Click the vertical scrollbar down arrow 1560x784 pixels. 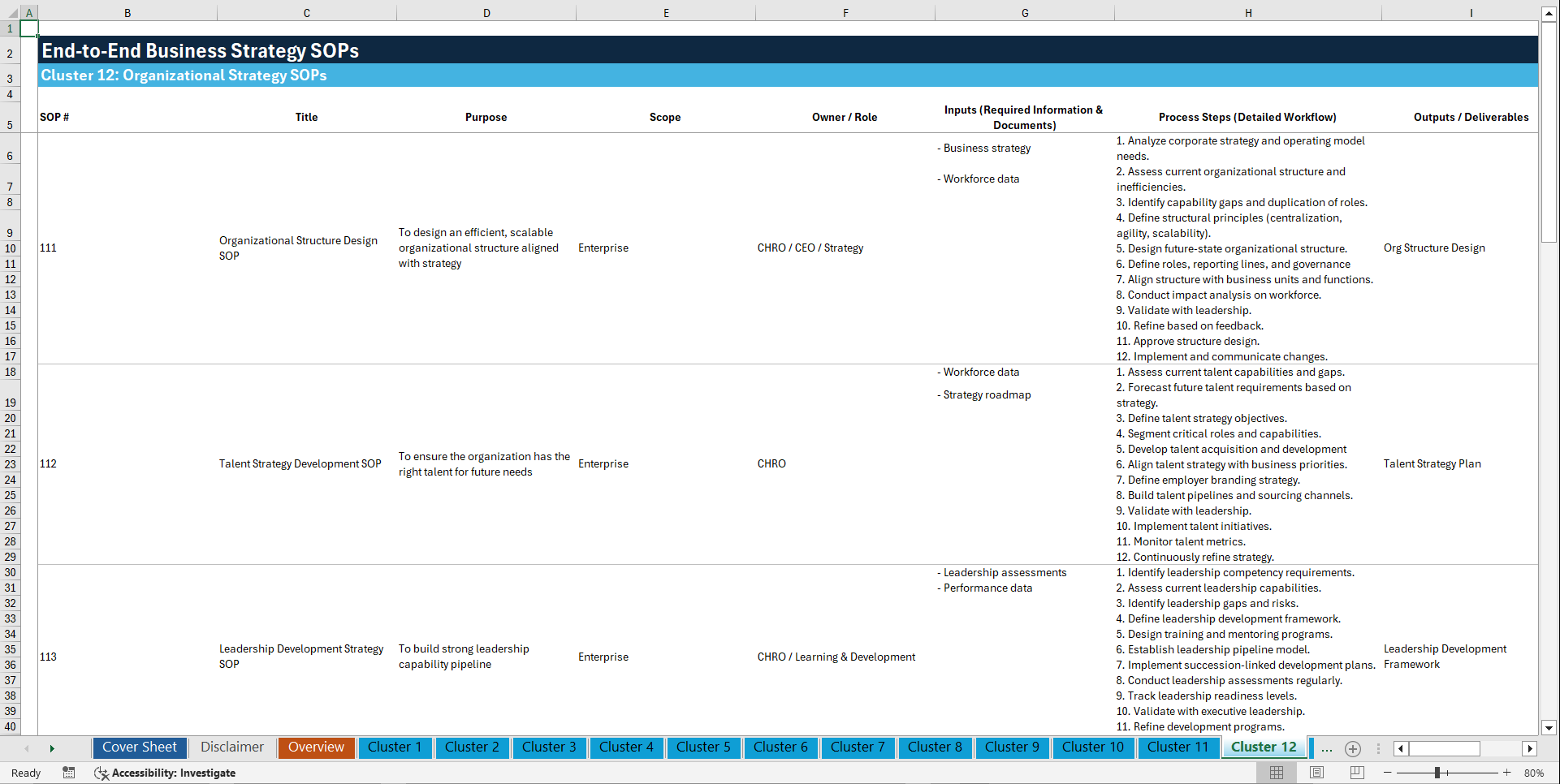click(1549, 728)
